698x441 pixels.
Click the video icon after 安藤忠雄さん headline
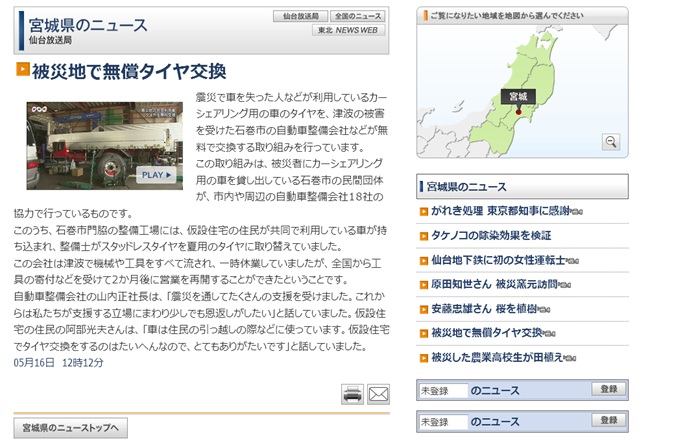coord(544,310)
